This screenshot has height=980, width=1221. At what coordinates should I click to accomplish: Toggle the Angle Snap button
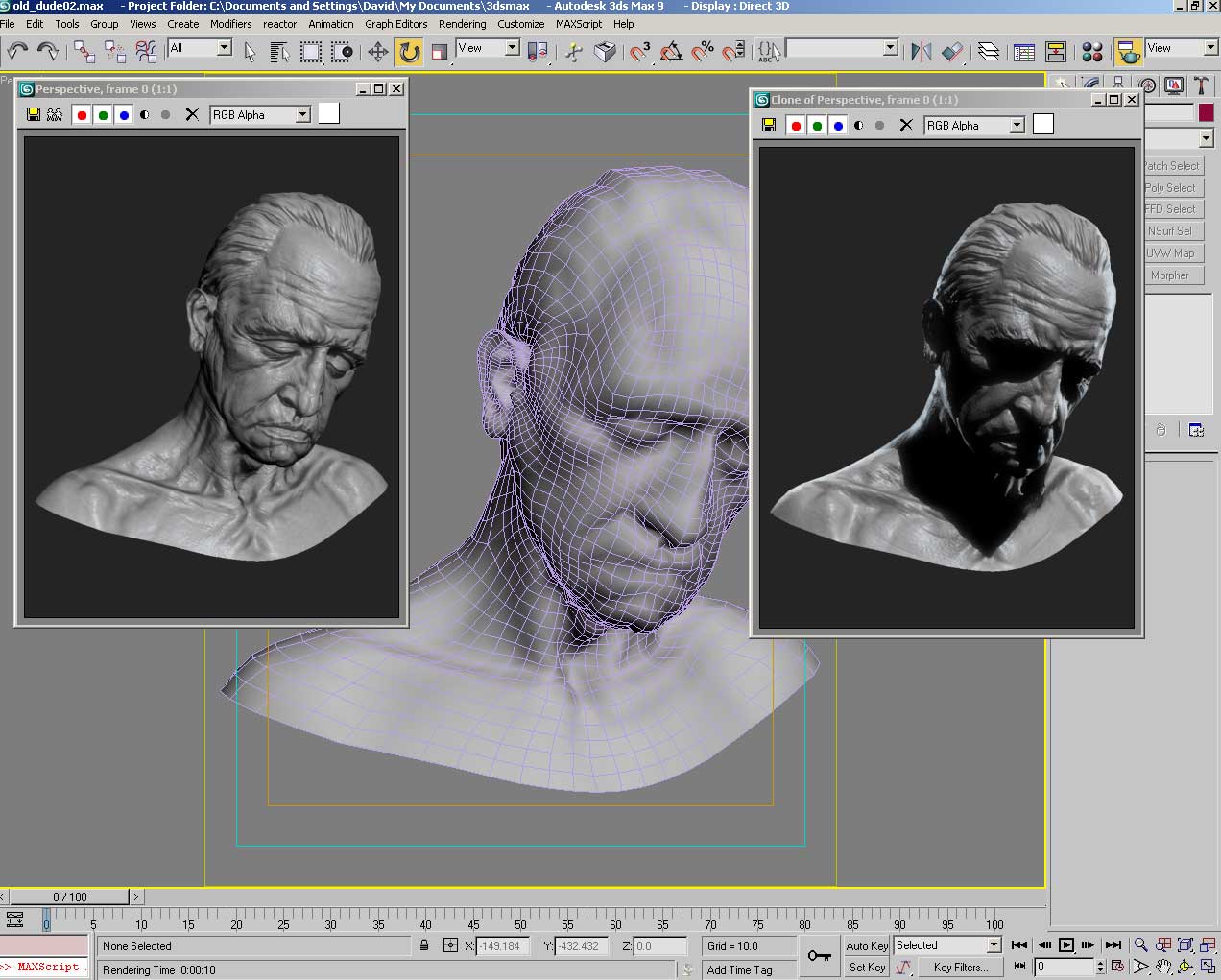click(x=672, y=51)
